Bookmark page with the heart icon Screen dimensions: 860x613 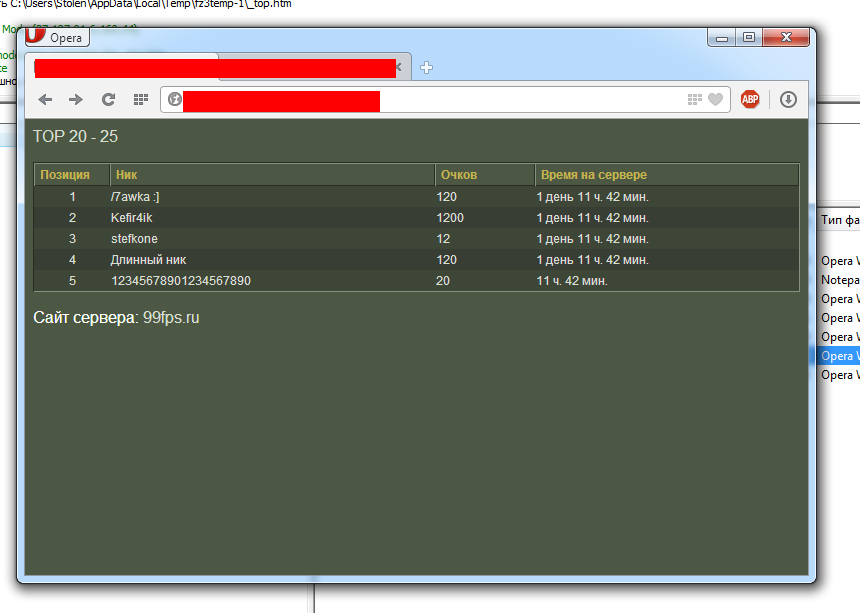(x=715, y=99)
